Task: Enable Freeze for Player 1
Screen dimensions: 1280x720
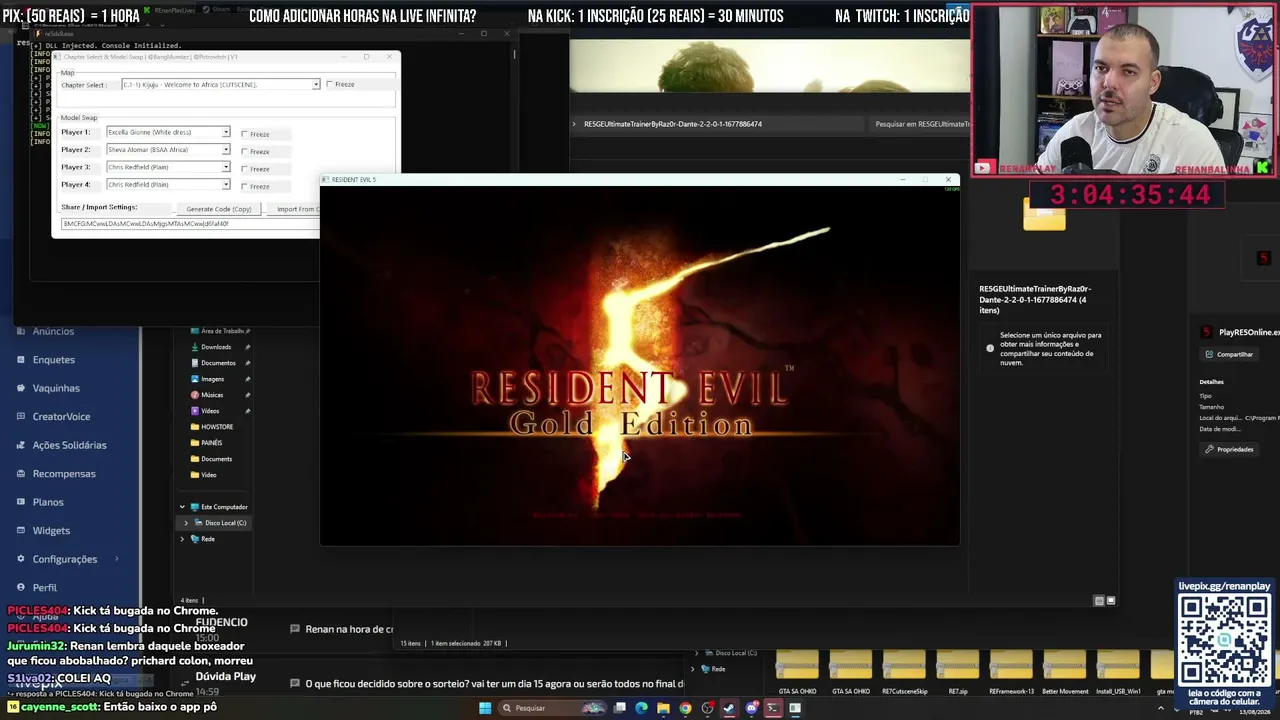Action: (245, 134)
